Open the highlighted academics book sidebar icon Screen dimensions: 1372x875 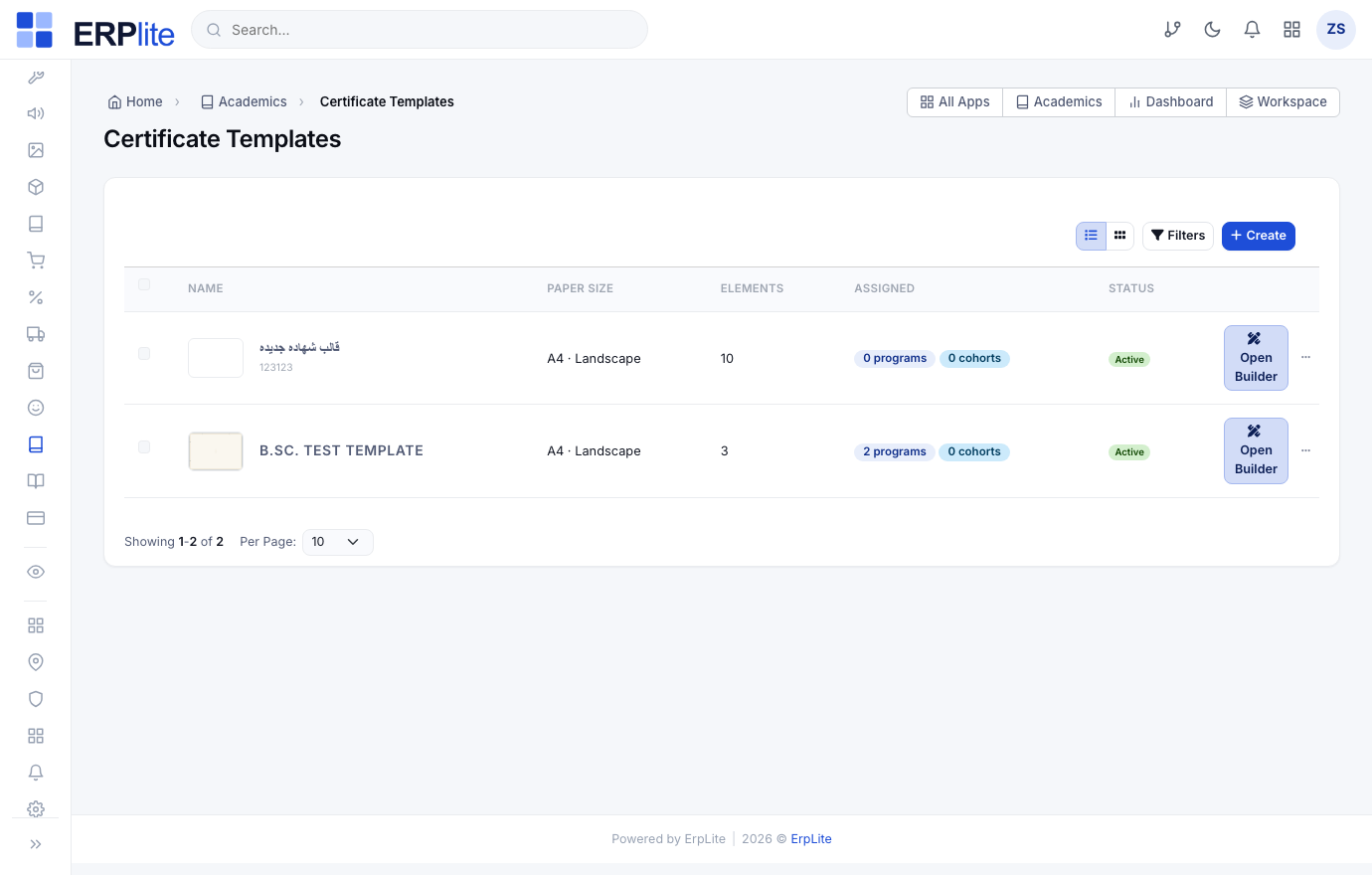pyautogui.click(x=36, y=444)
